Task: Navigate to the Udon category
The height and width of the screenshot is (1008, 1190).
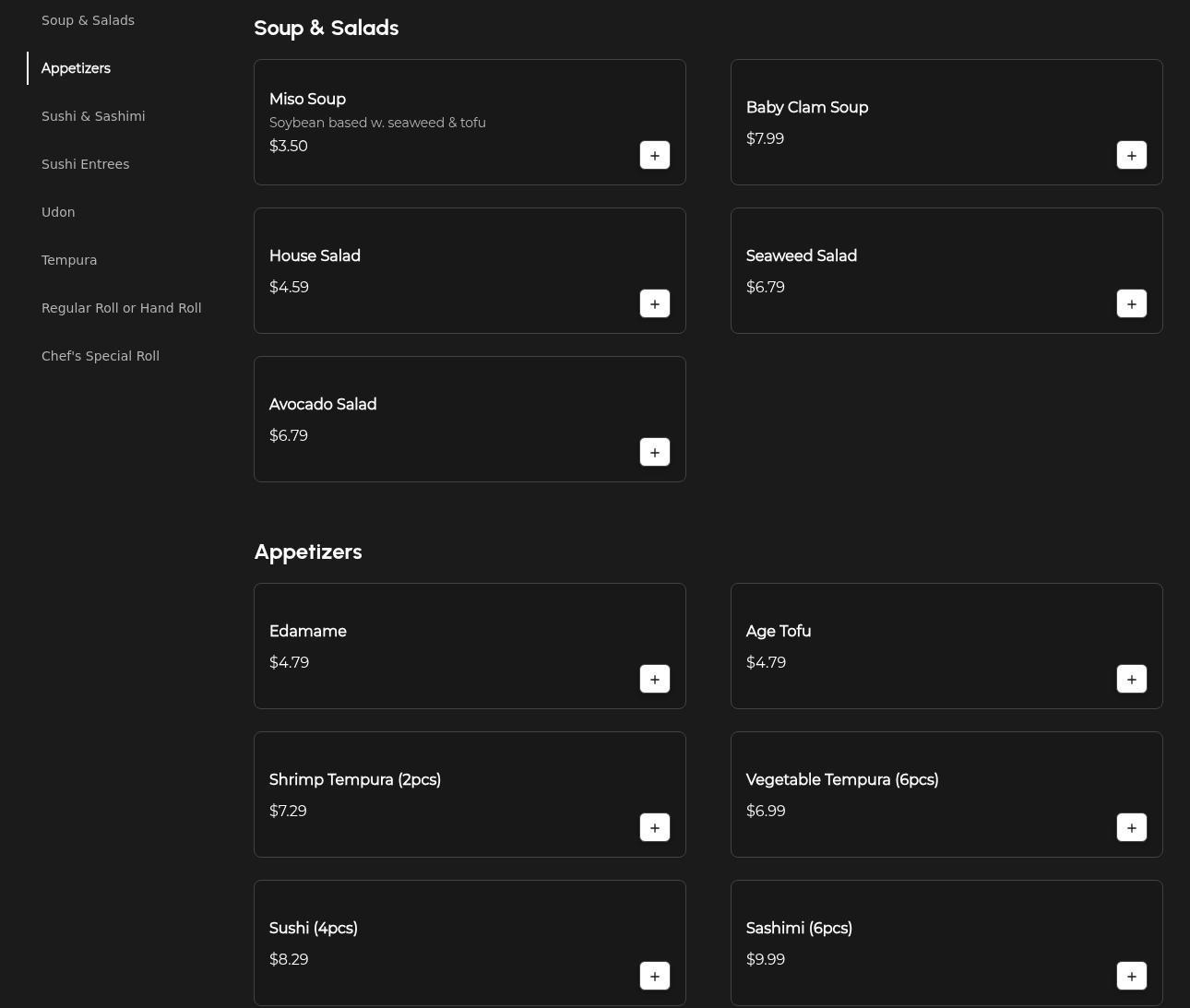Action: click(x=58, y=212)
